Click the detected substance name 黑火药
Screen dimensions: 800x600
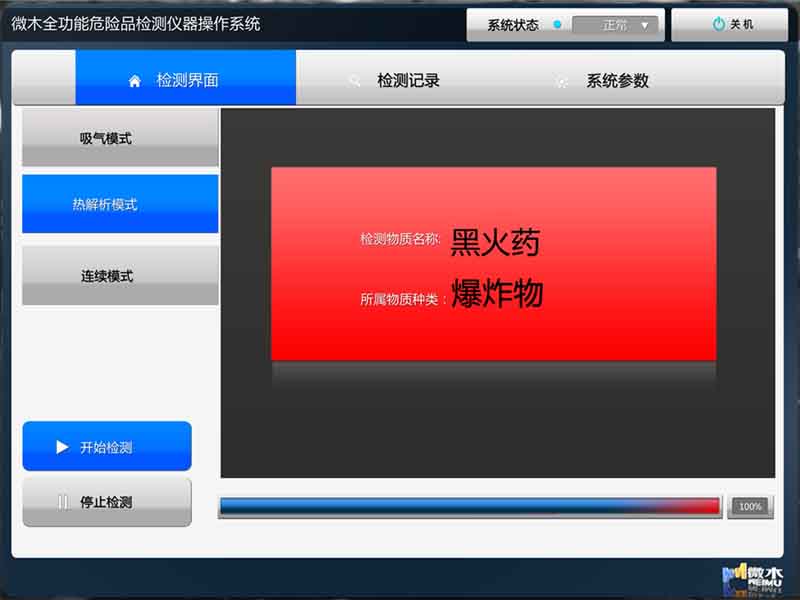[x=495, y=241]
